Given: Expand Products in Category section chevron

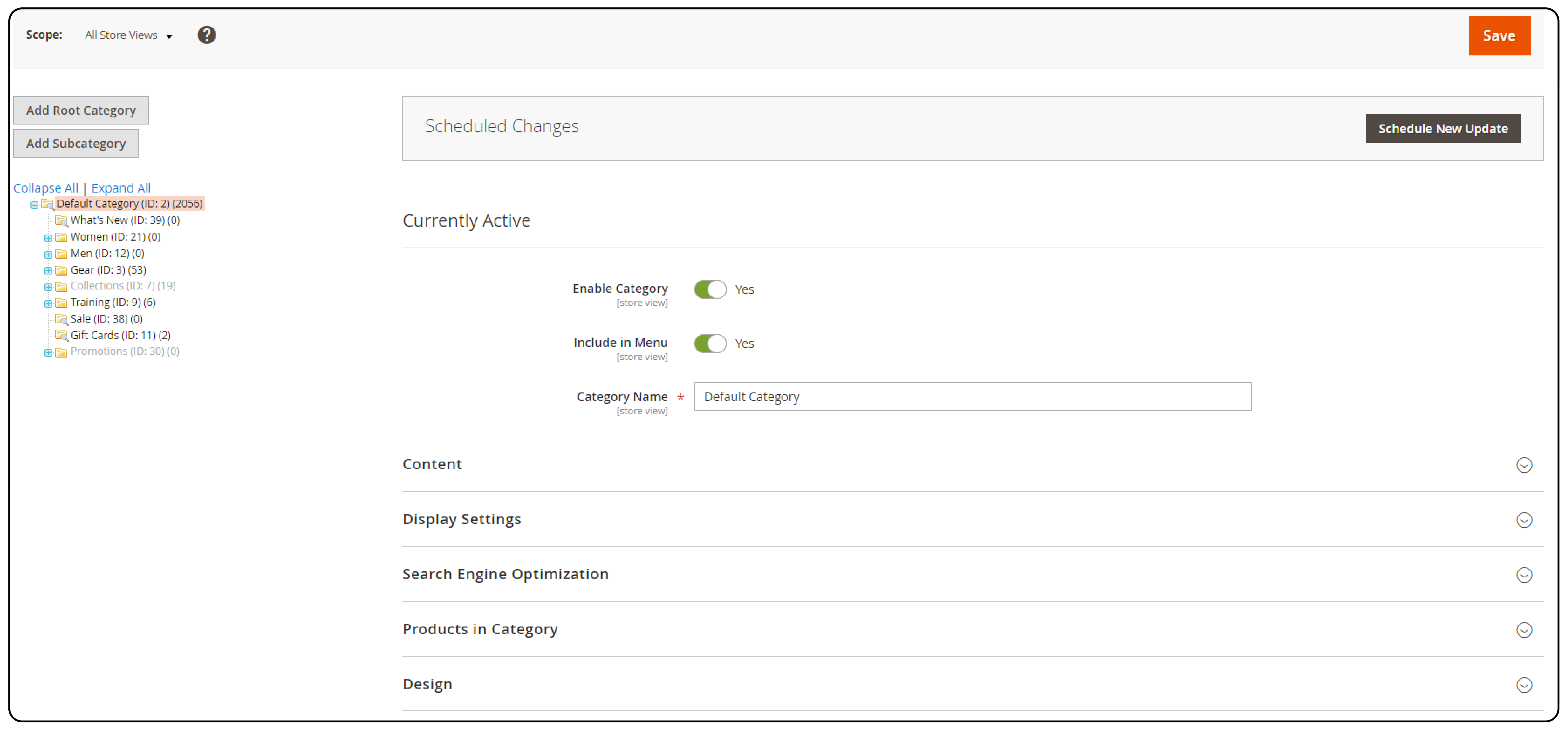Looking at the screenshot, I should pos(1524,630).
